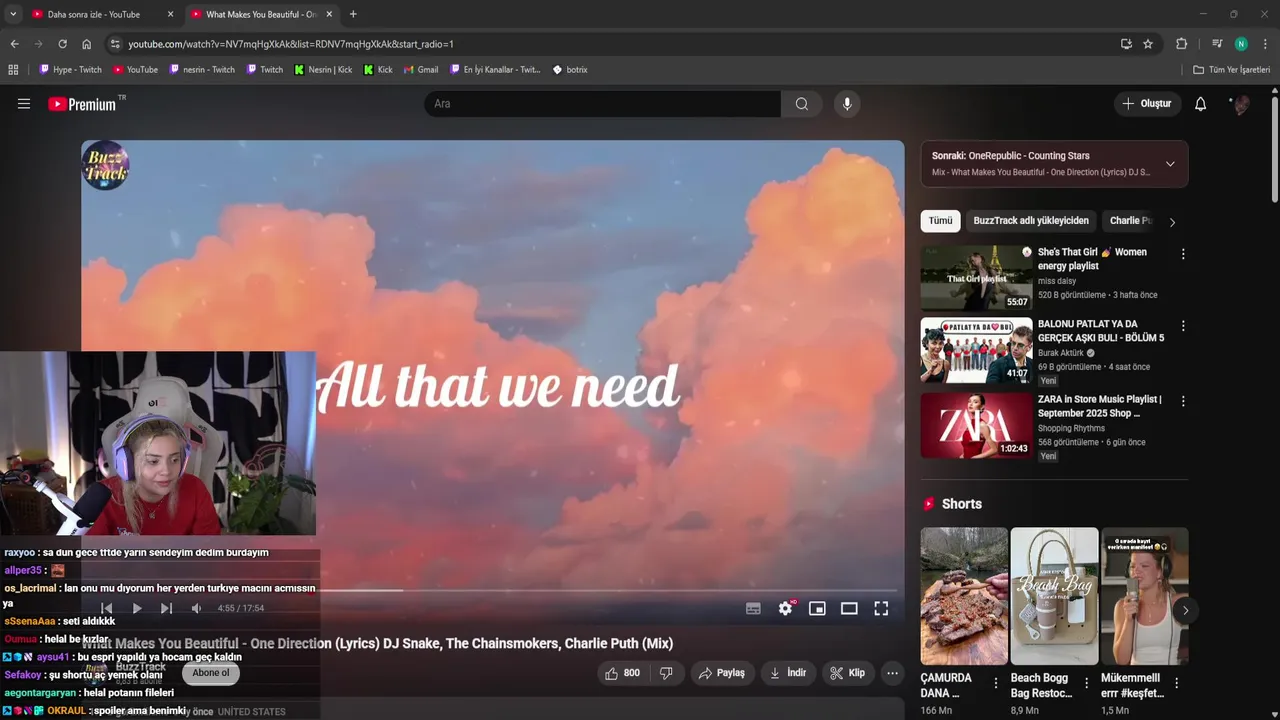Open menu for Beach Bogg Bag short

[1086, 683]
